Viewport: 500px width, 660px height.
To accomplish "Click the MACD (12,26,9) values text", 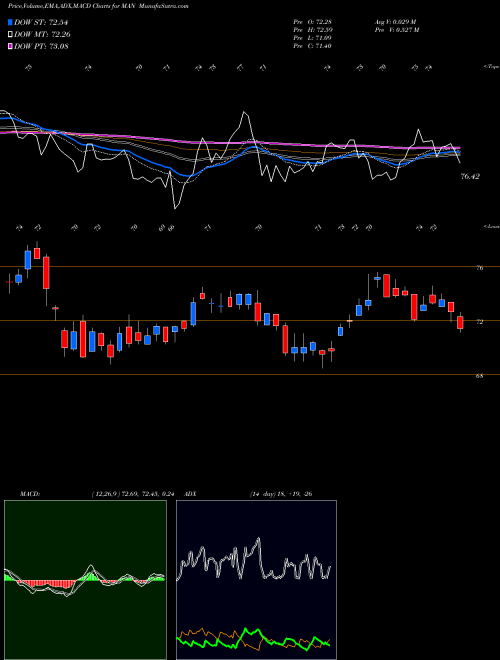I will tap(131, 494).
